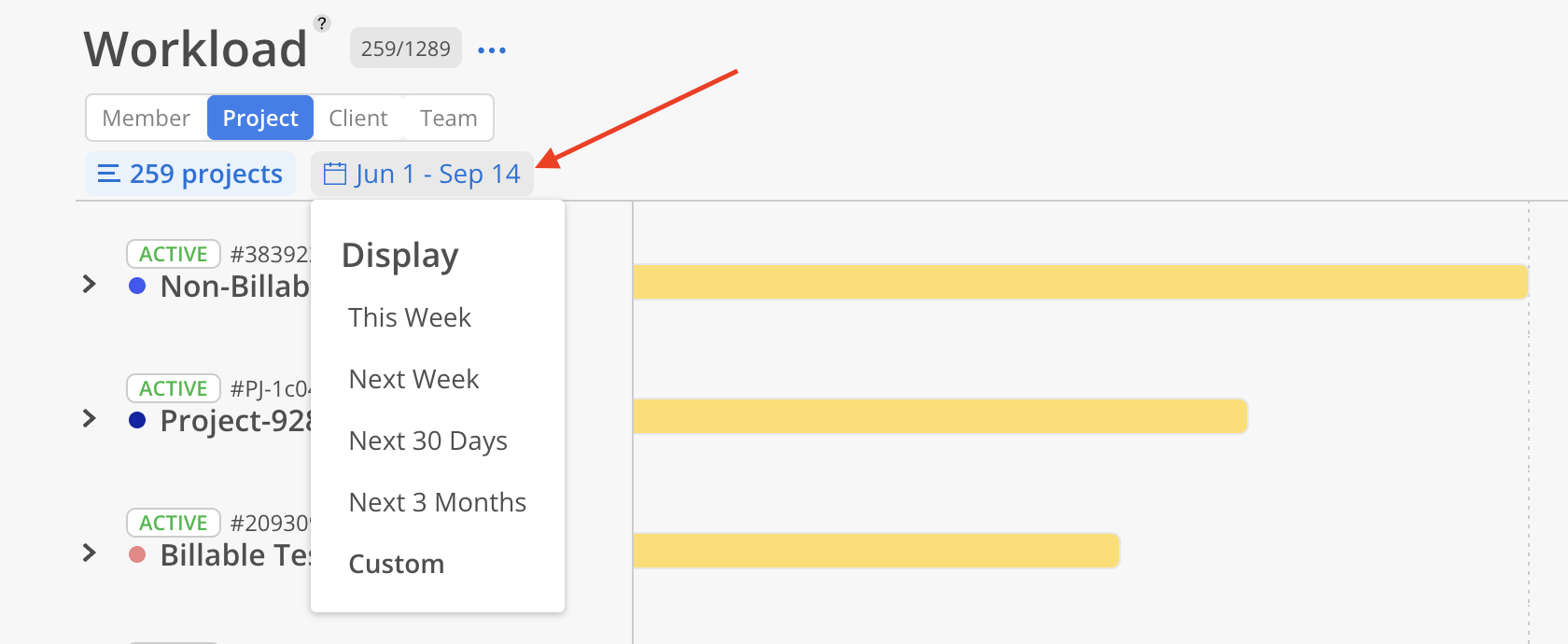Screen dimensions: 1568x644
Task: Open the 259 projects filter button
Action: pyautogui.click(x=191, y=174)
